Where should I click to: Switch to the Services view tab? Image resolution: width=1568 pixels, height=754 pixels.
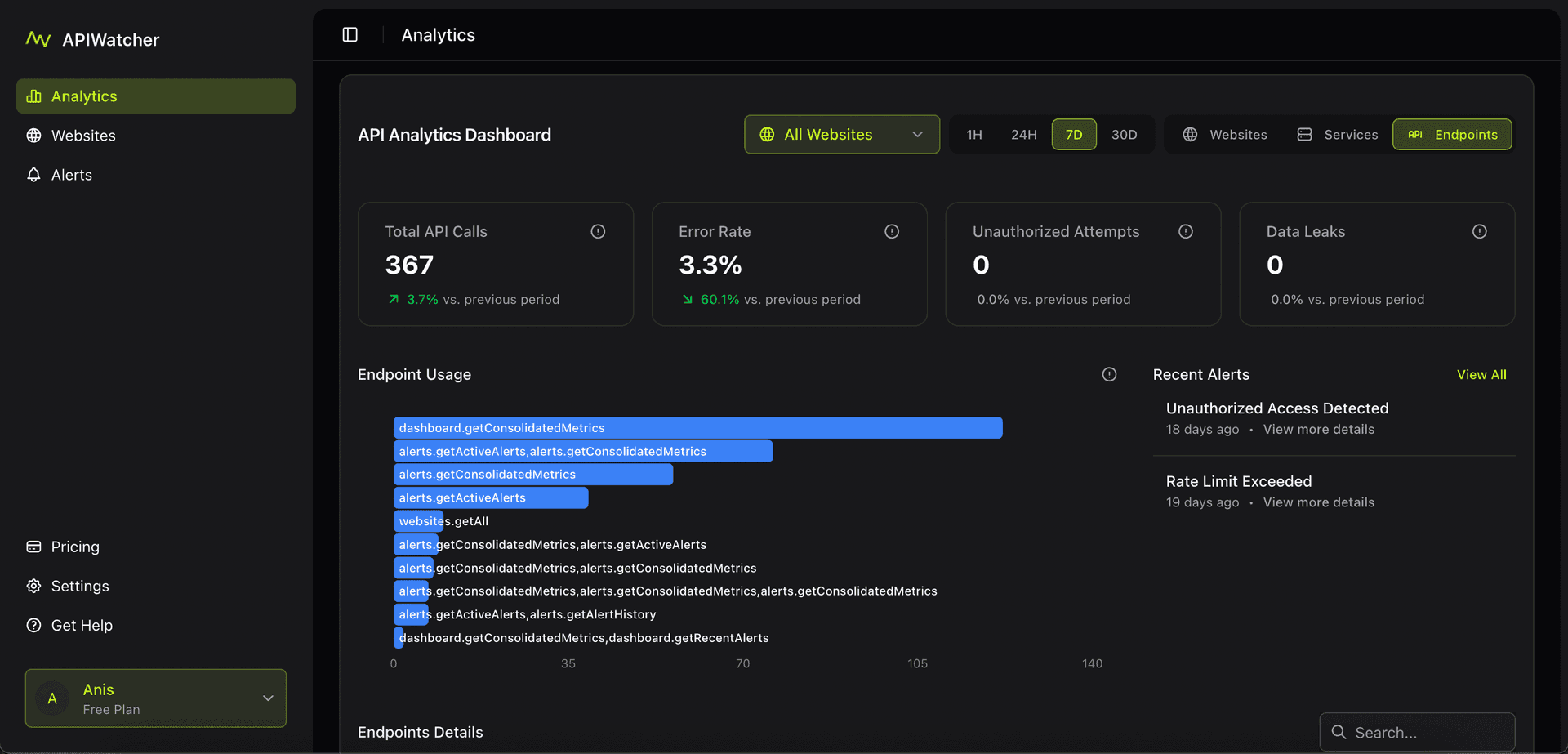click(1337, 134)
